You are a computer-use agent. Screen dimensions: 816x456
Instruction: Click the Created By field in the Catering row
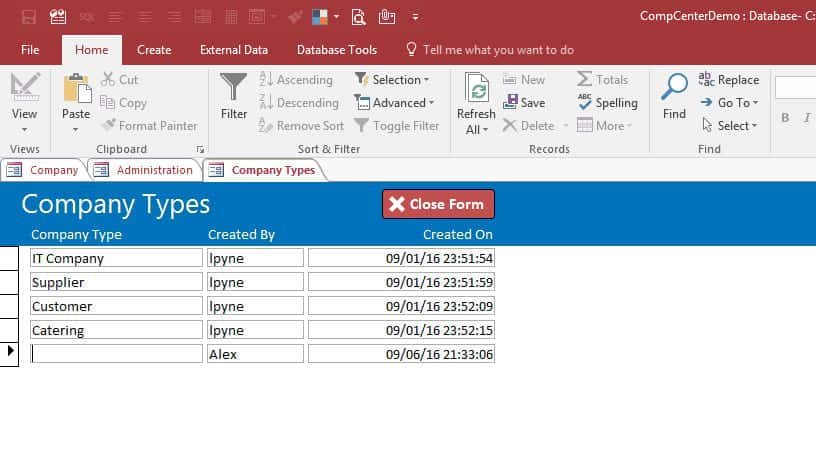click(255, 330)
